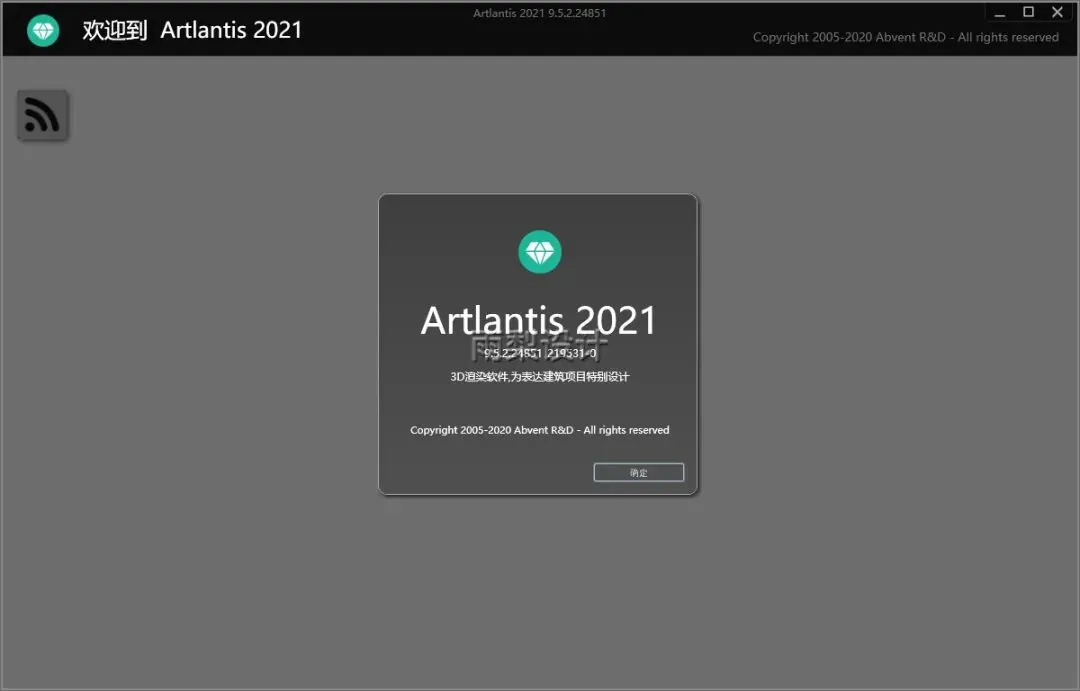Viewport: 1080px width, 691px height.
Task: Confirm the about dialog with the 确定 button
Action: 638,472
